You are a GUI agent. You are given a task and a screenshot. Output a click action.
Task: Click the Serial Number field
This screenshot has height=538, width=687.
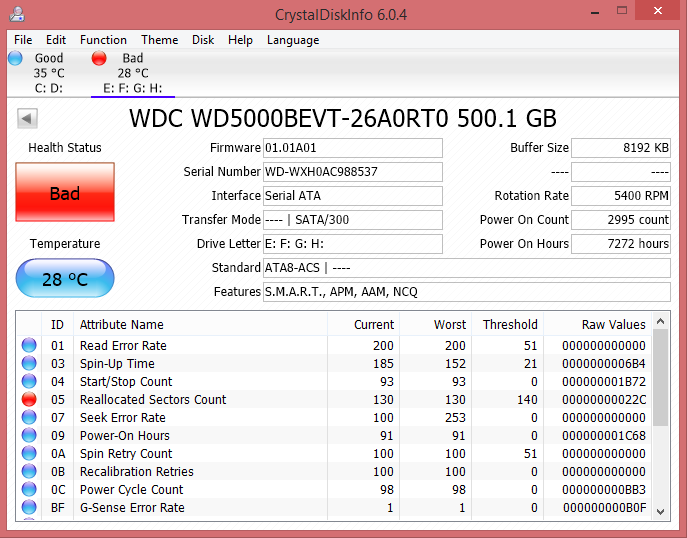[353, 172]
